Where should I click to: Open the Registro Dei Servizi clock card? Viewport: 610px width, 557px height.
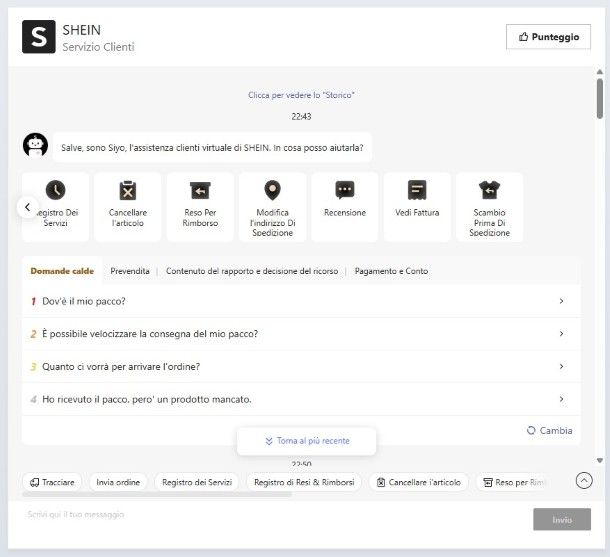coord(55,207)
